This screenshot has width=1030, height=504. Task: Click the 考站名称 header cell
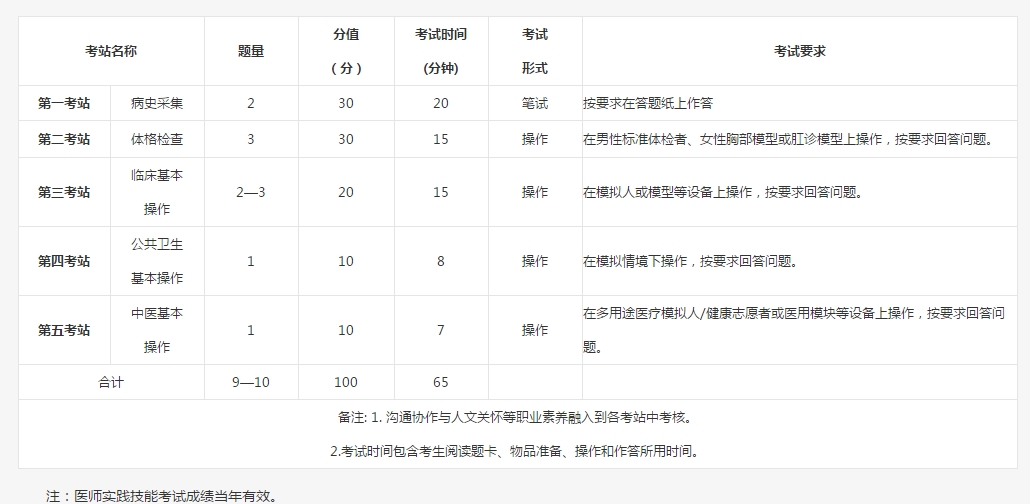111,51
